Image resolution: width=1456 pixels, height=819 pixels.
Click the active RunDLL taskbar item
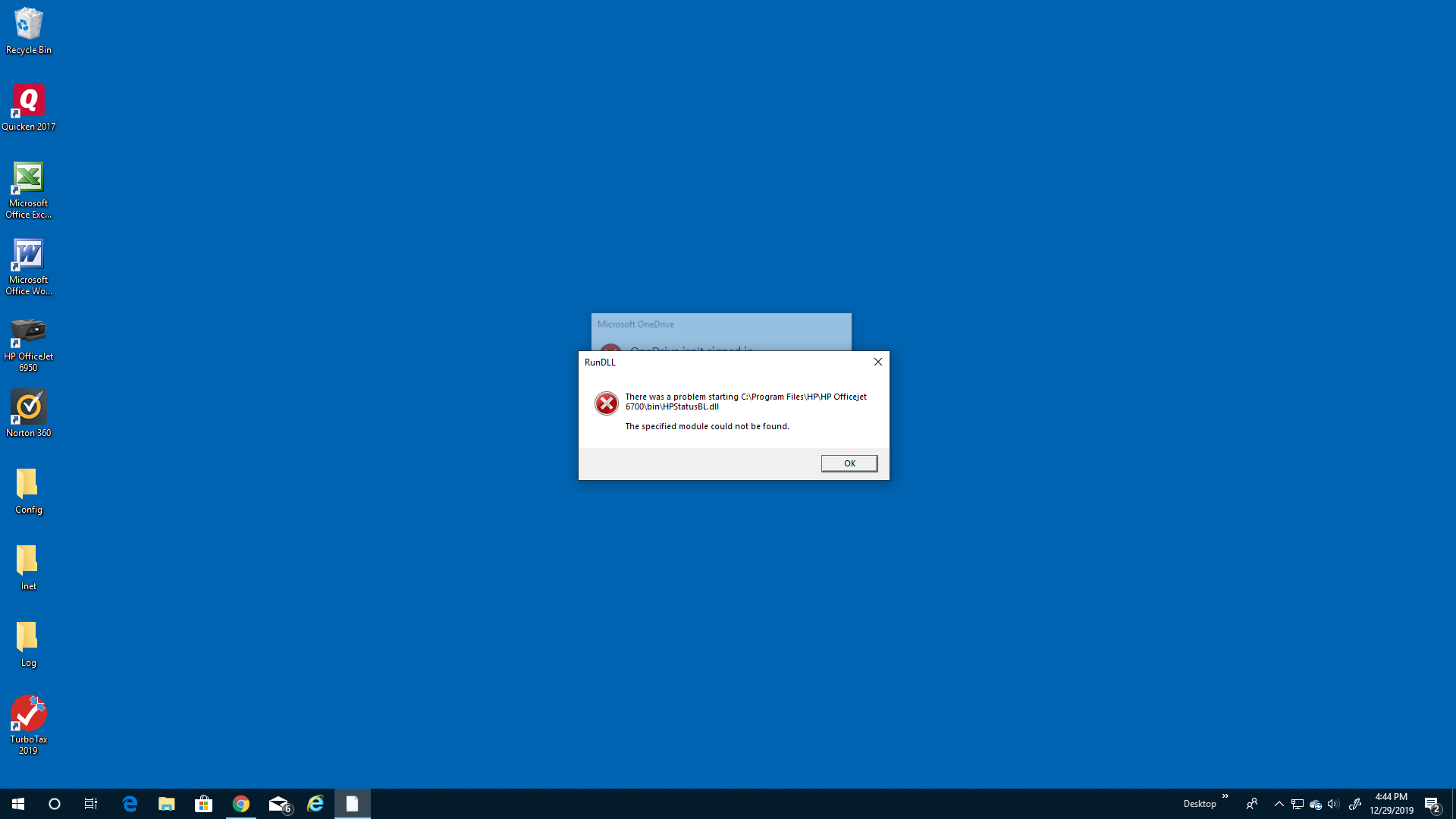(353, 804)
